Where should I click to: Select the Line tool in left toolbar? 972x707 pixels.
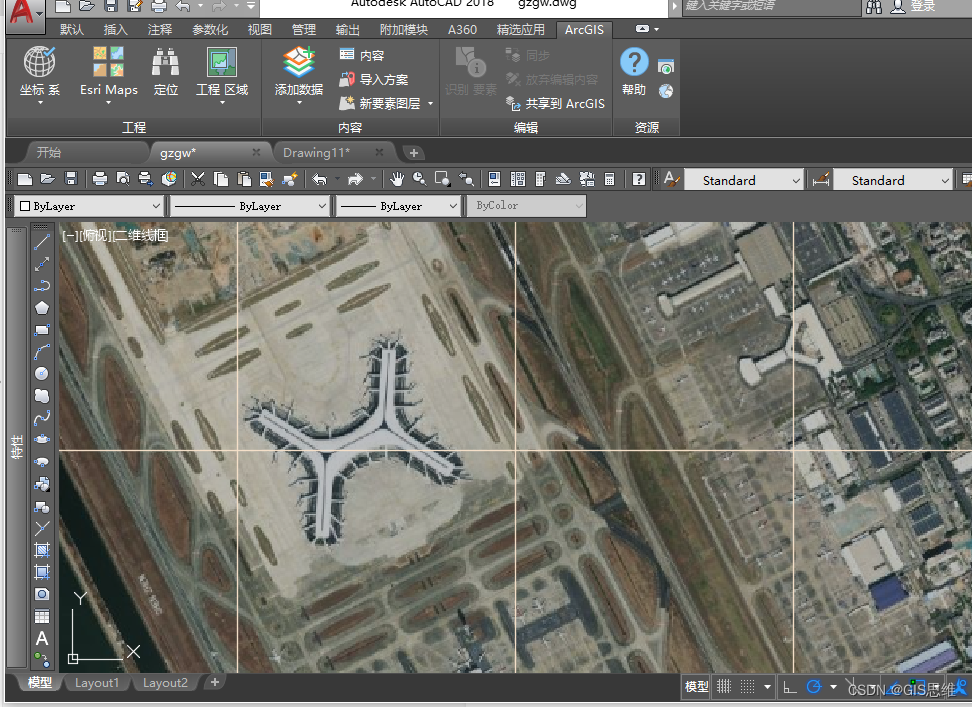(42, 242)
